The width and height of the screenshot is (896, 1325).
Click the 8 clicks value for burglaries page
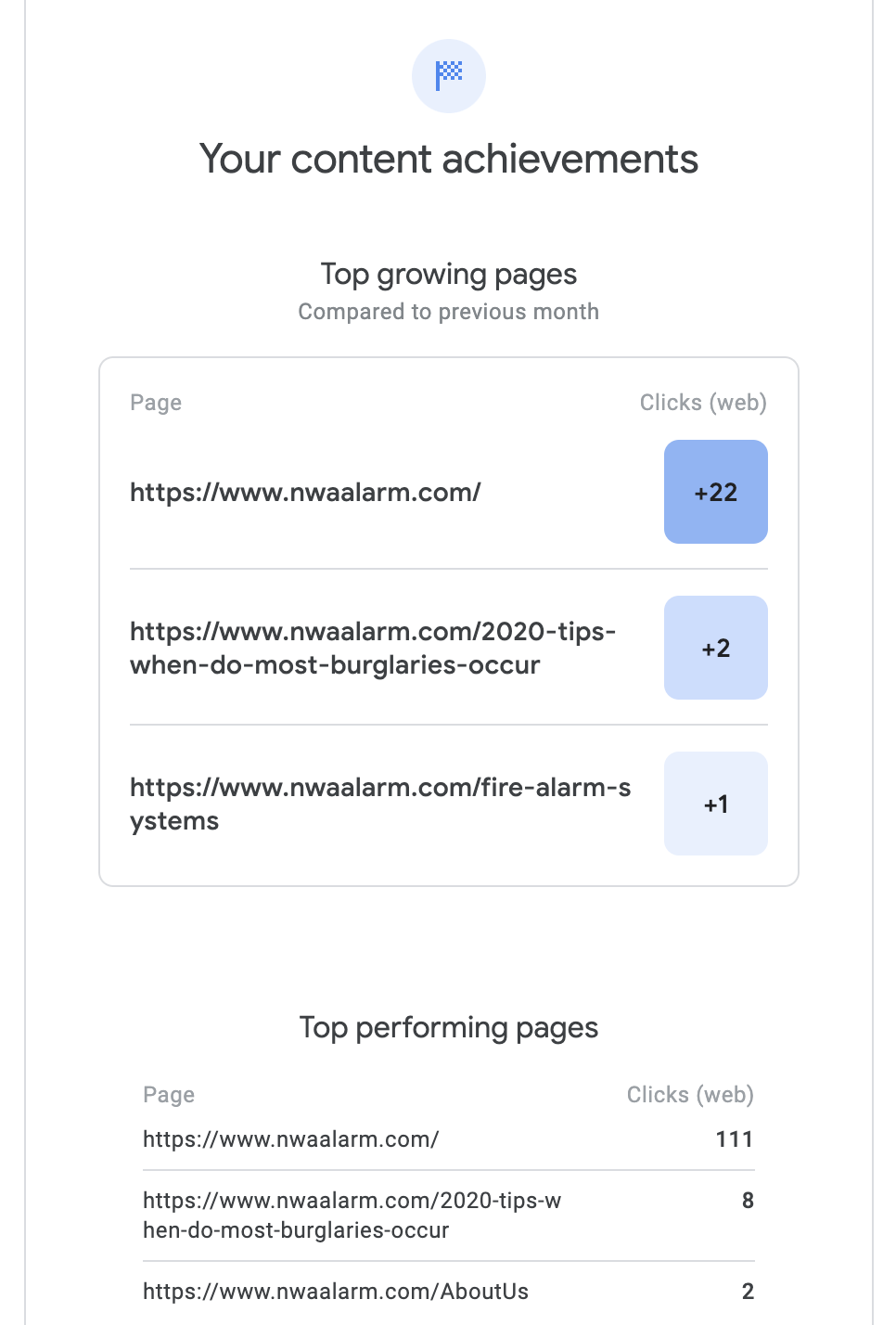[748, 1201]
